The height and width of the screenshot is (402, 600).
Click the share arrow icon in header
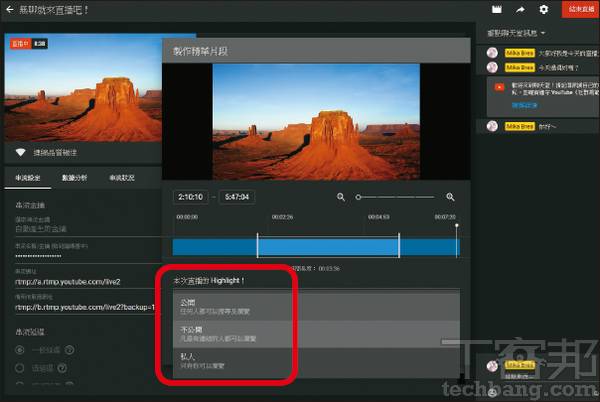[520, 10]
